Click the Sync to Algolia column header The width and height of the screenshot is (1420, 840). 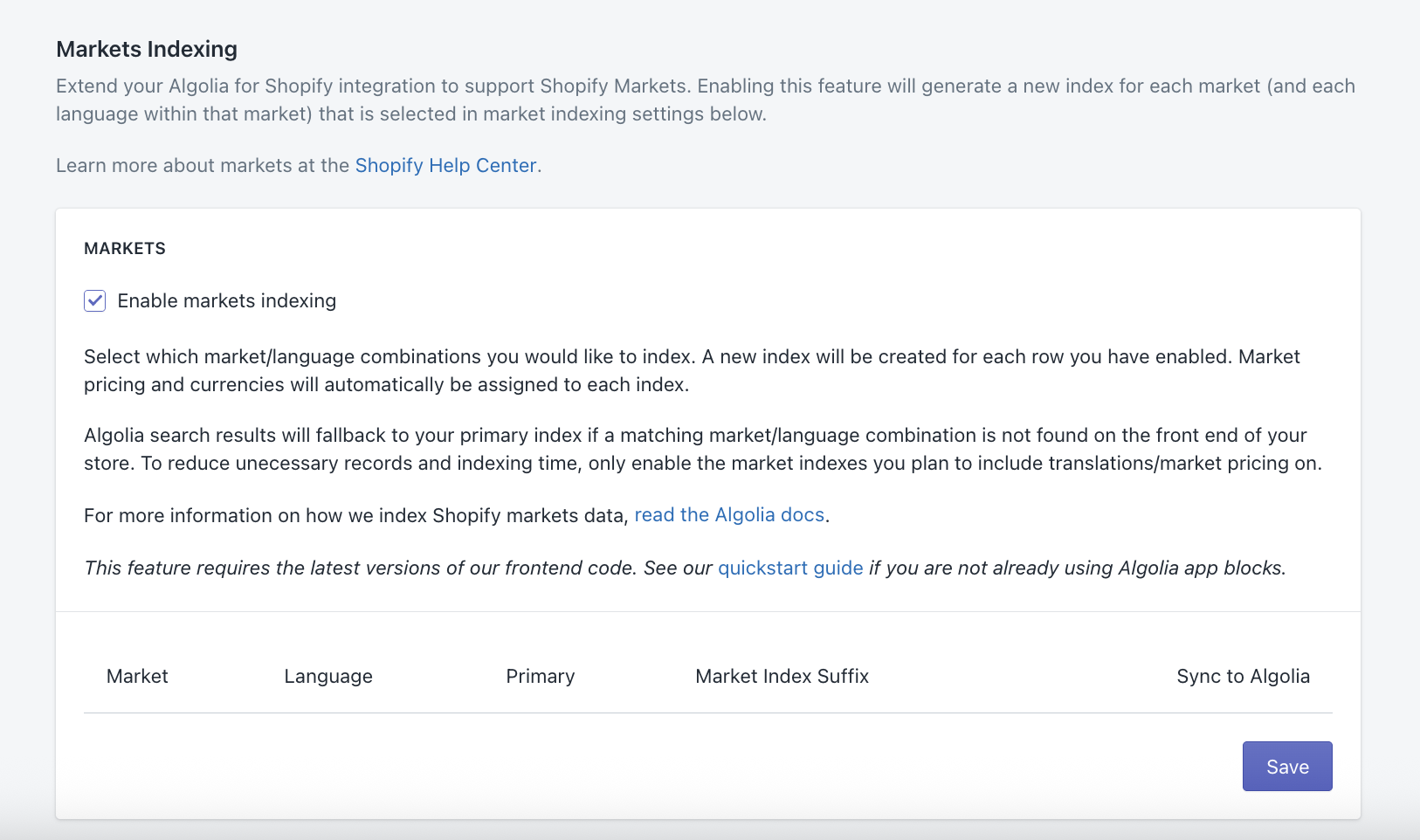(x=1243, y=677)
